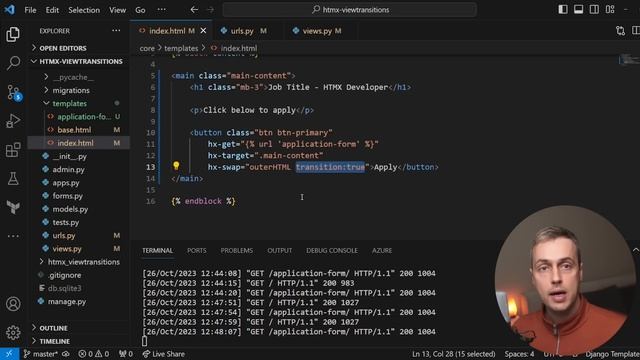This screenshot has height=360, width=640.
Task: Open changes compare icon in editor toolbar
Action: click(x=620, y=31)
